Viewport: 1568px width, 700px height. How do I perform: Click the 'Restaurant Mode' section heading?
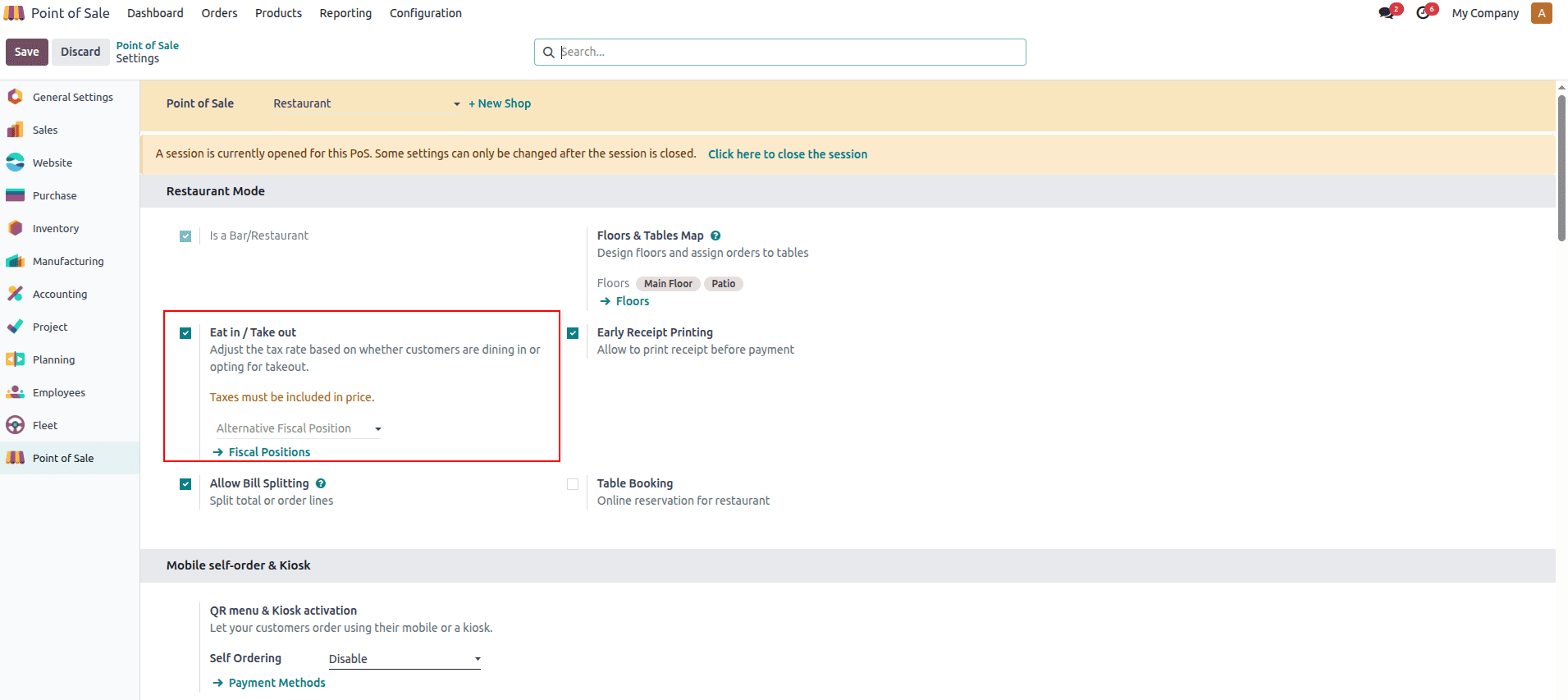(x=216, y=191)
